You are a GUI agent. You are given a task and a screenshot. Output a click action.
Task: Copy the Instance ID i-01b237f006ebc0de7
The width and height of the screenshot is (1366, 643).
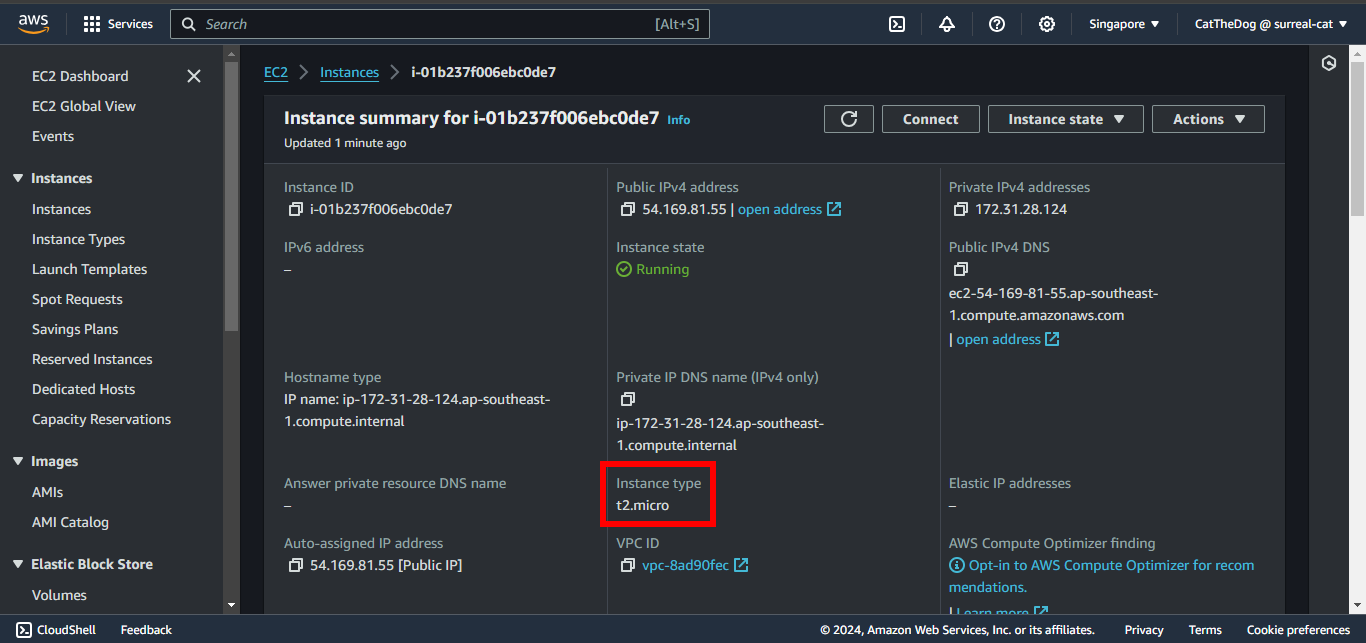coord(295,210)
